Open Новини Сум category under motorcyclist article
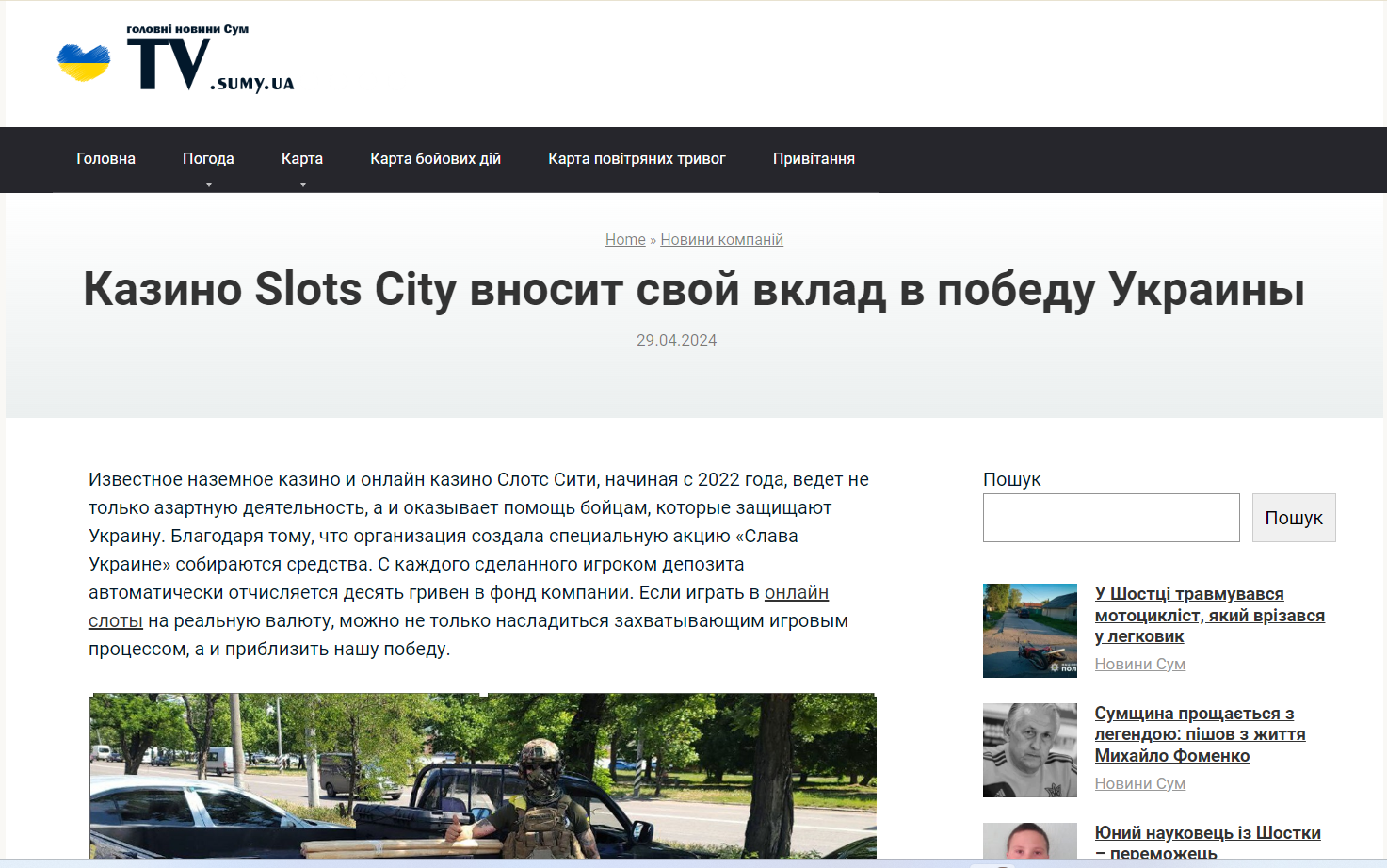This screenshot has width=1387, height=868. tap(1139, 664)
